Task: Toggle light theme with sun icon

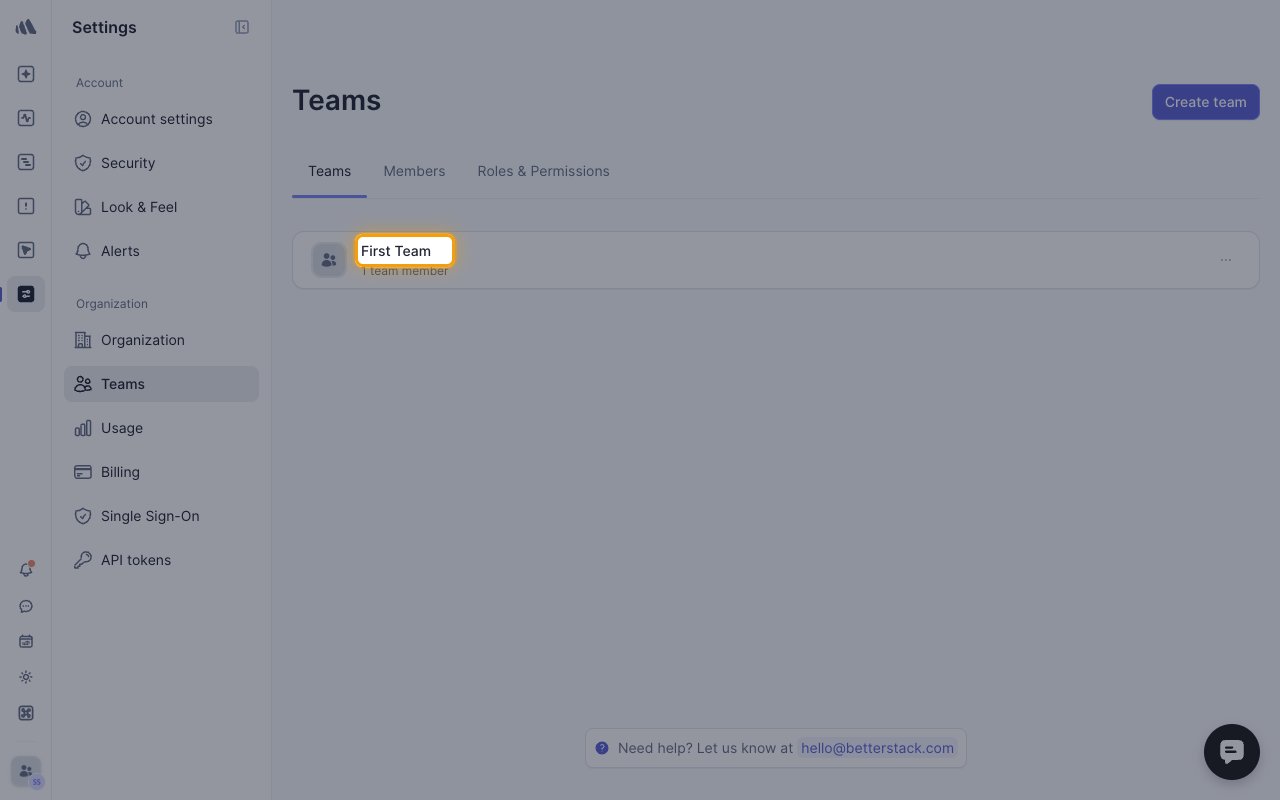Action: 26,677
